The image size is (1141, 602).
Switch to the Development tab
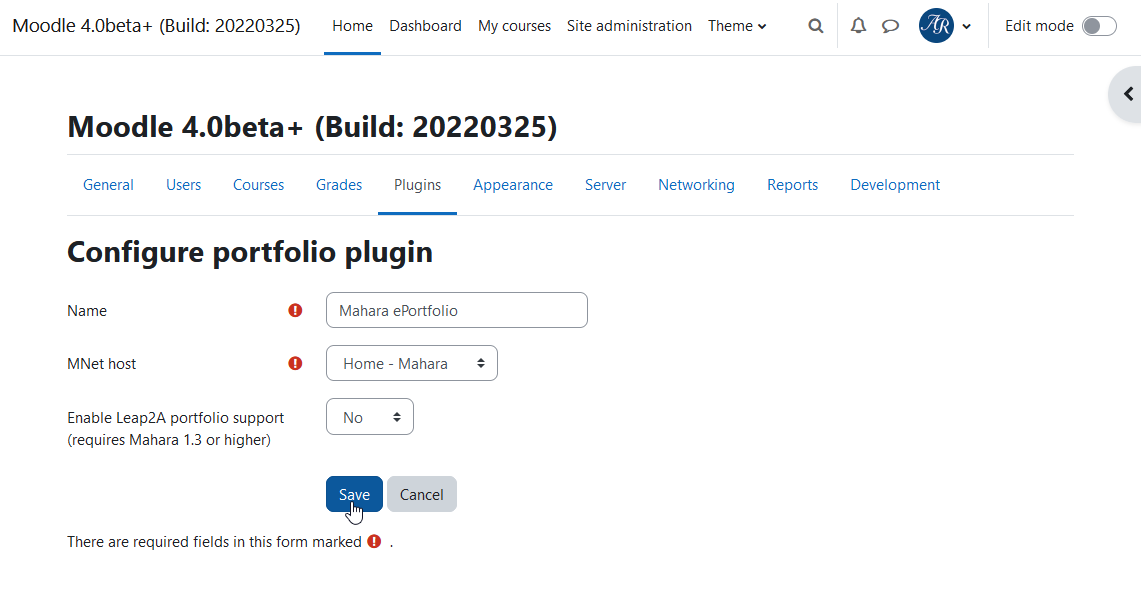[x=895, y=185]
